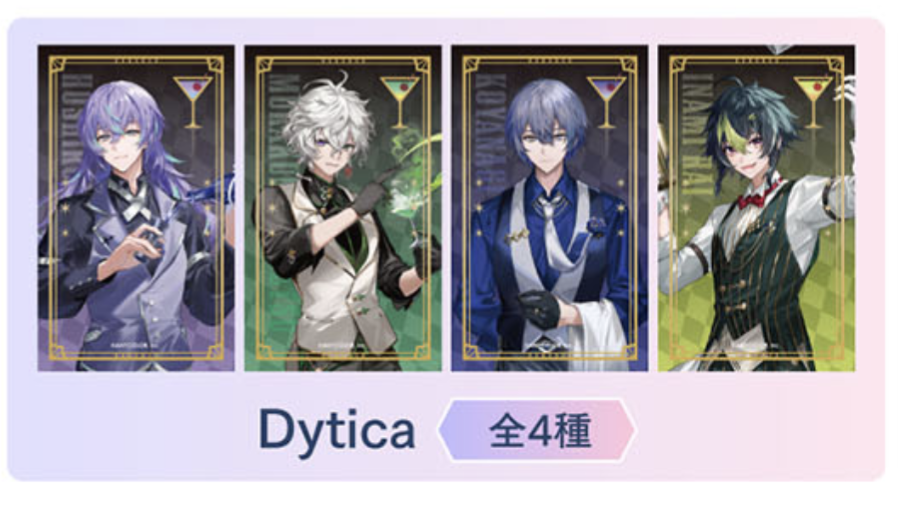
Task: Click the green cocktail glass icon on second card
Action: [x=400, y=102]
